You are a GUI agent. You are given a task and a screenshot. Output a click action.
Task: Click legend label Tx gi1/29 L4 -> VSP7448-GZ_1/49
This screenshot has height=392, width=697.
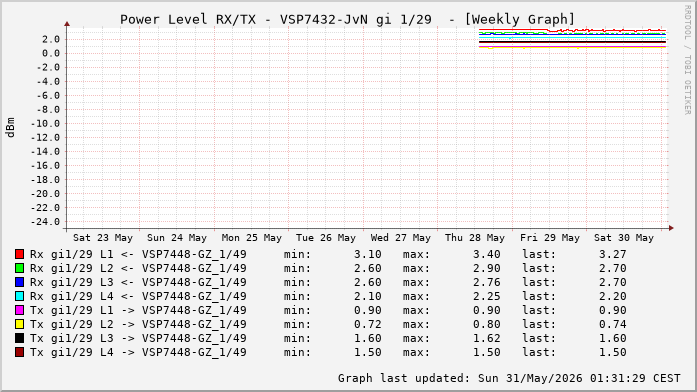(138, 352)
